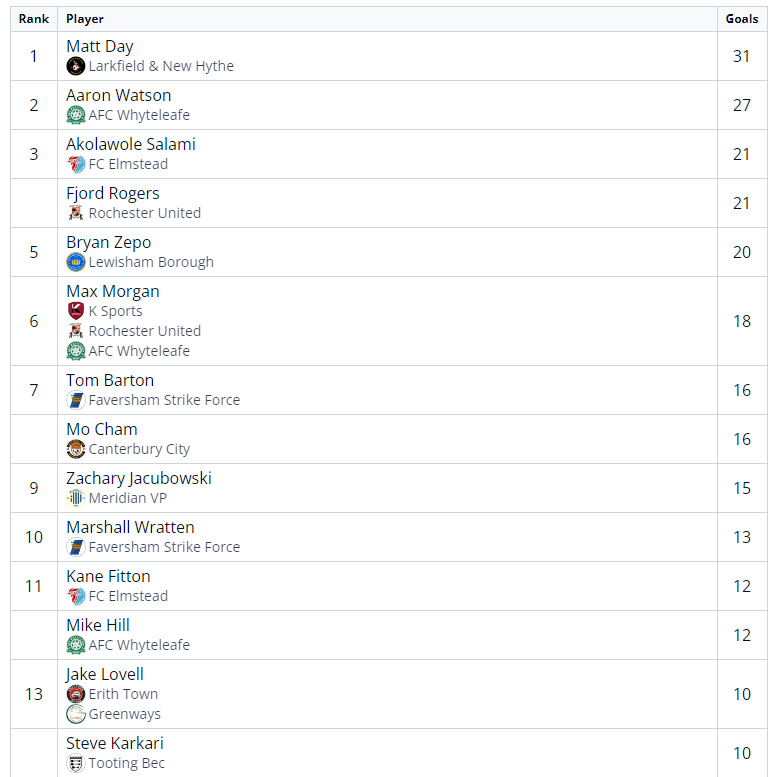773x777 pixels.
Task: Click the Player column header
Action: pyautogui.click(x=85, y=19)
